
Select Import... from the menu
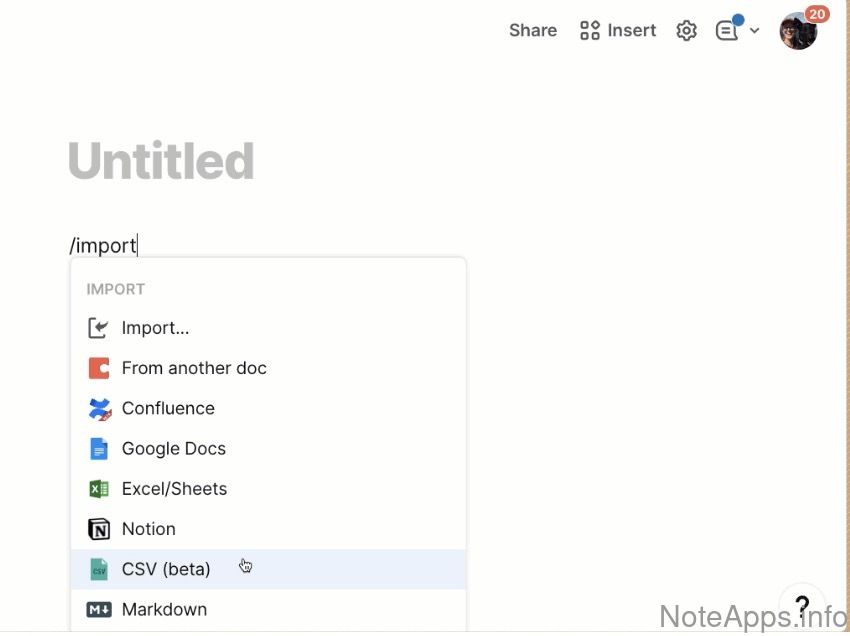(155, 328)
